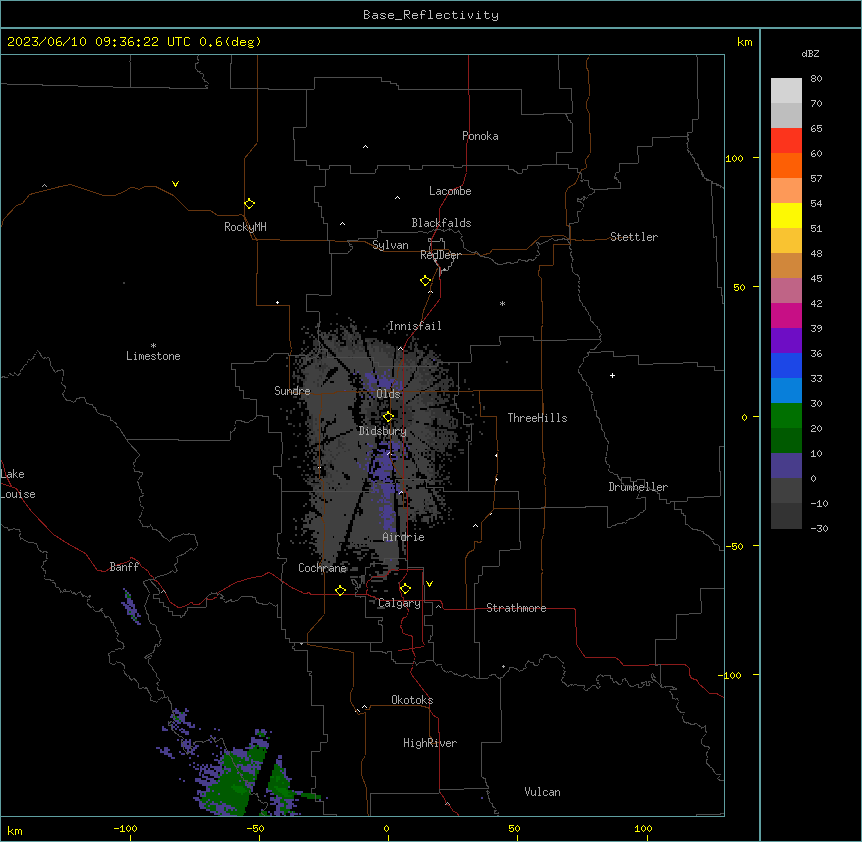Click the light gray 80-70 dBZ swatch
862x842 pixels.
(x=786, y=91)
